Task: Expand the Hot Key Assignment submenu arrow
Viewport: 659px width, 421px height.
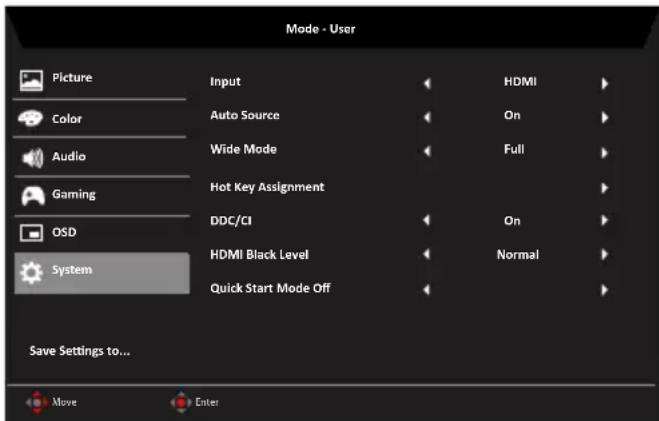Action: pos(605,188)
